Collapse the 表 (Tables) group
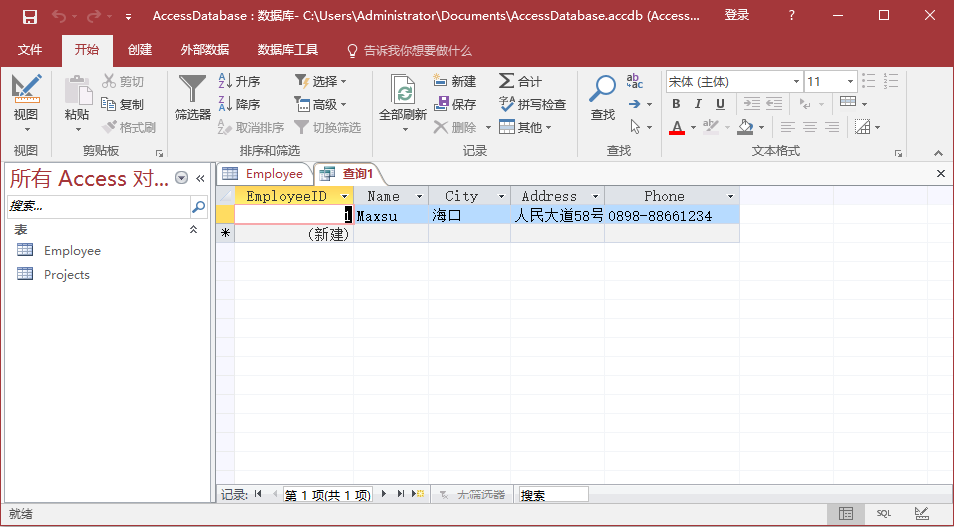The image size is (954, 527). (x=194, y=230)
